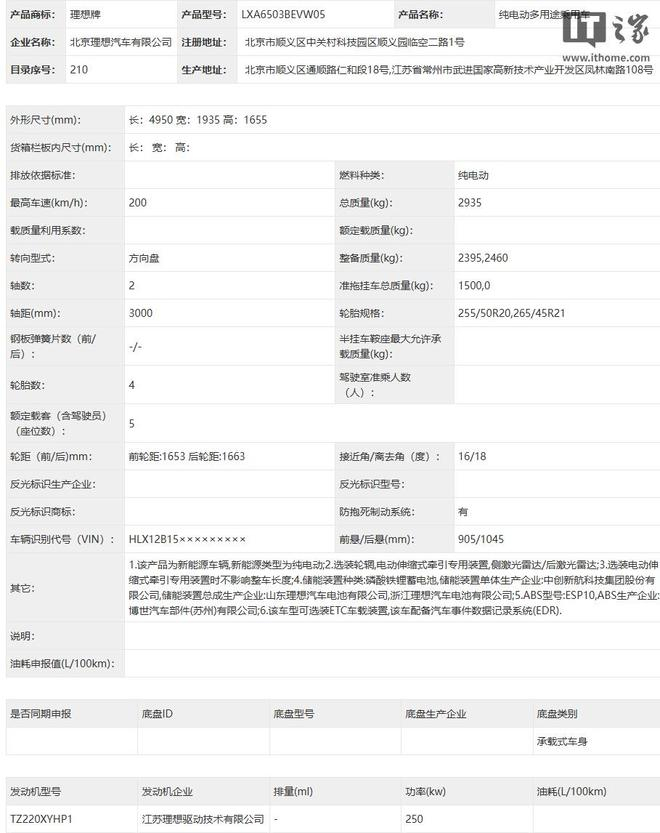Select product model LXA6503BEVW05 text

tap(283, 15)
